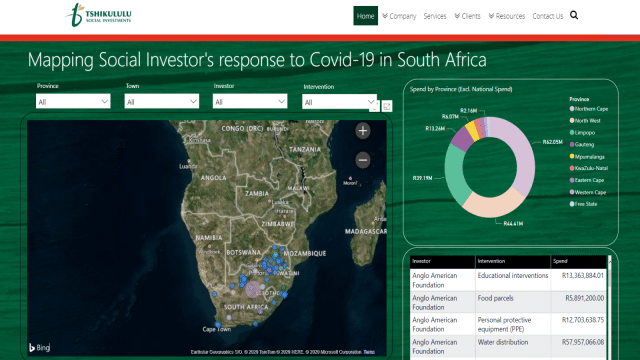The image size is (640, 360).
Task: Open the Home menu item
Action: pyautogui.click(x=365, y=16)
